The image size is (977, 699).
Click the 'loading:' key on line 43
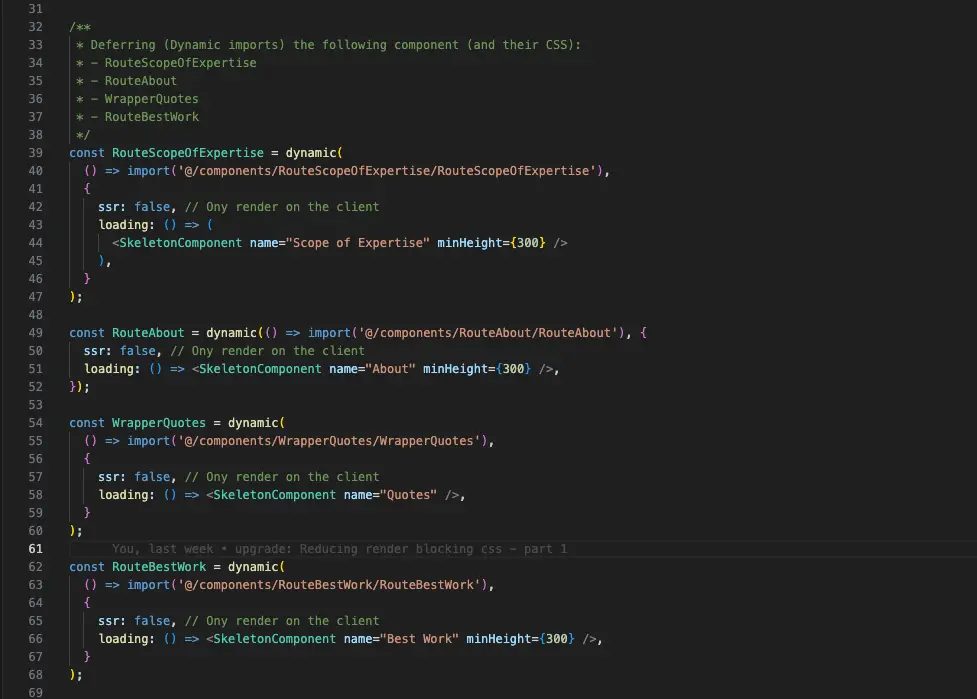[x=126, y=225]
